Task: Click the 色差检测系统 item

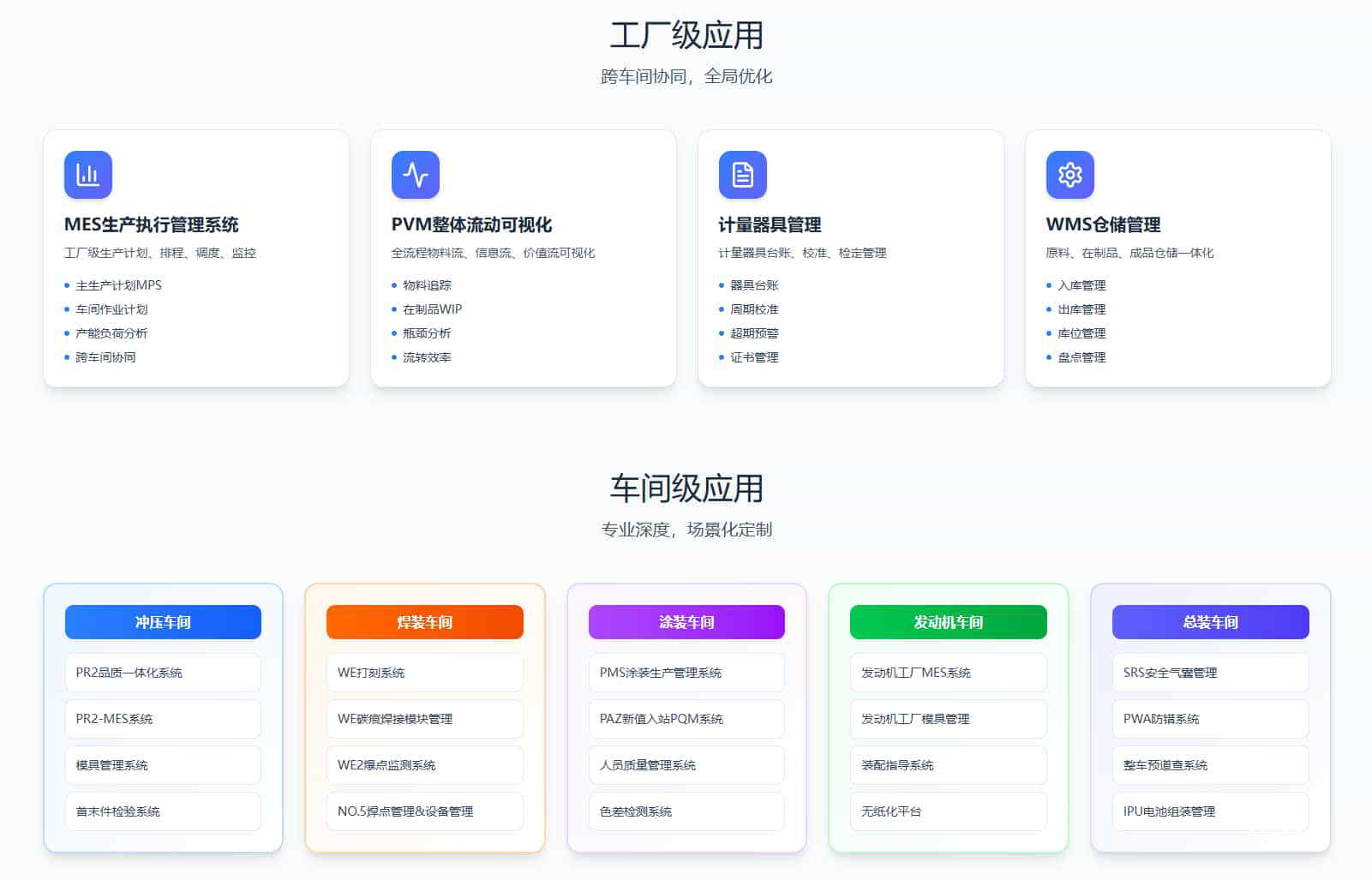Action: point(686,811)
